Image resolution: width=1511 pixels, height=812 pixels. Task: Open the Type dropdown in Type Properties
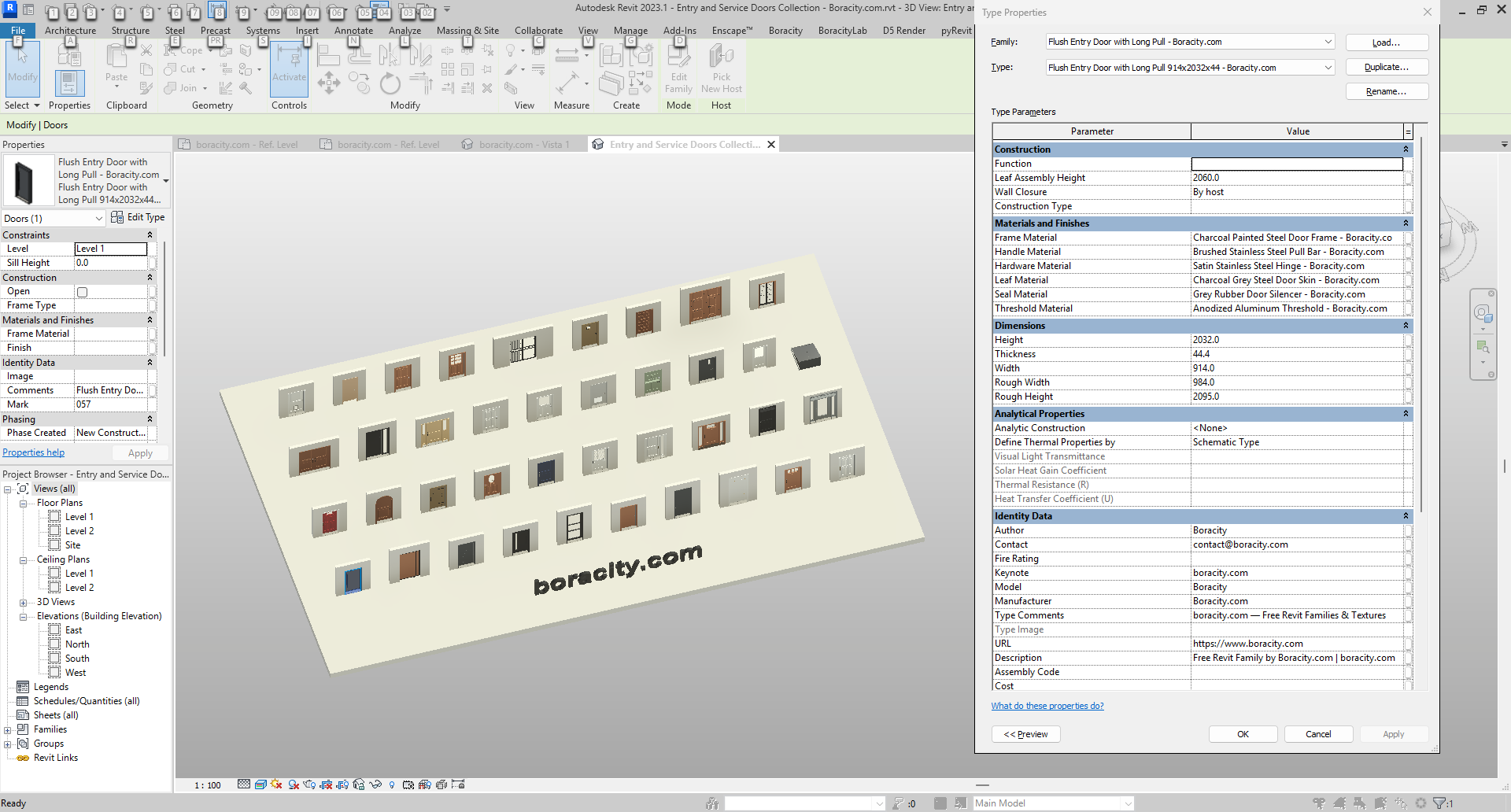pos(1328,68)
